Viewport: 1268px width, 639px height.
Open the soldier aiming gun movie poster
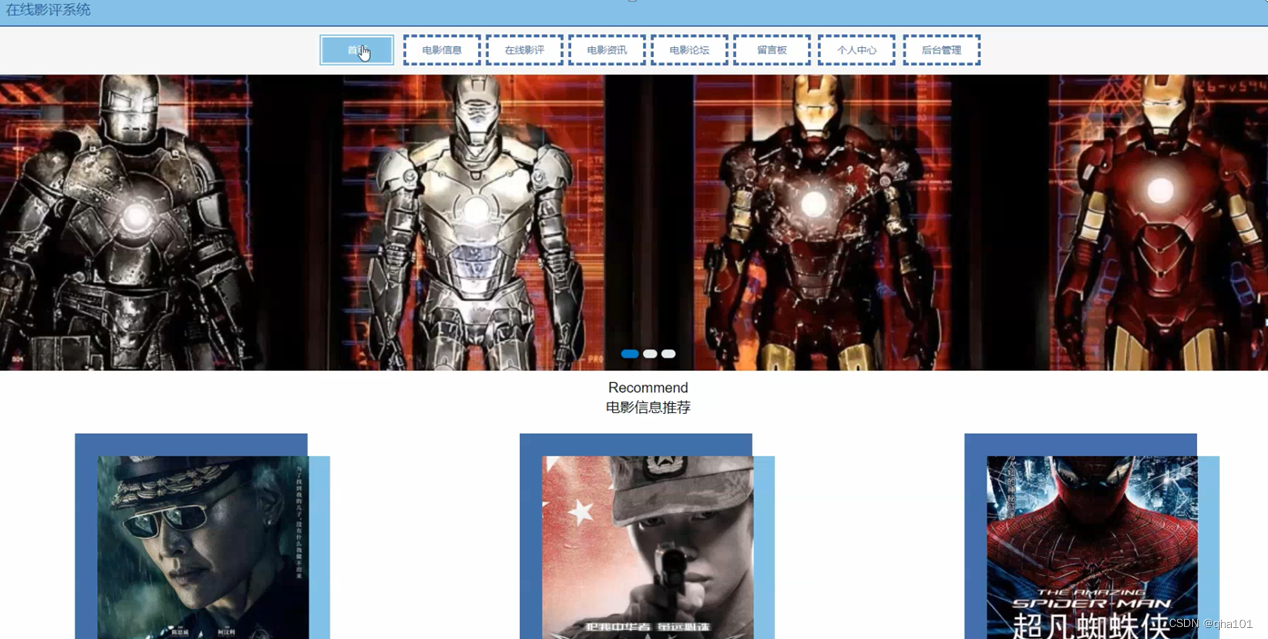(x=648, y=547)
